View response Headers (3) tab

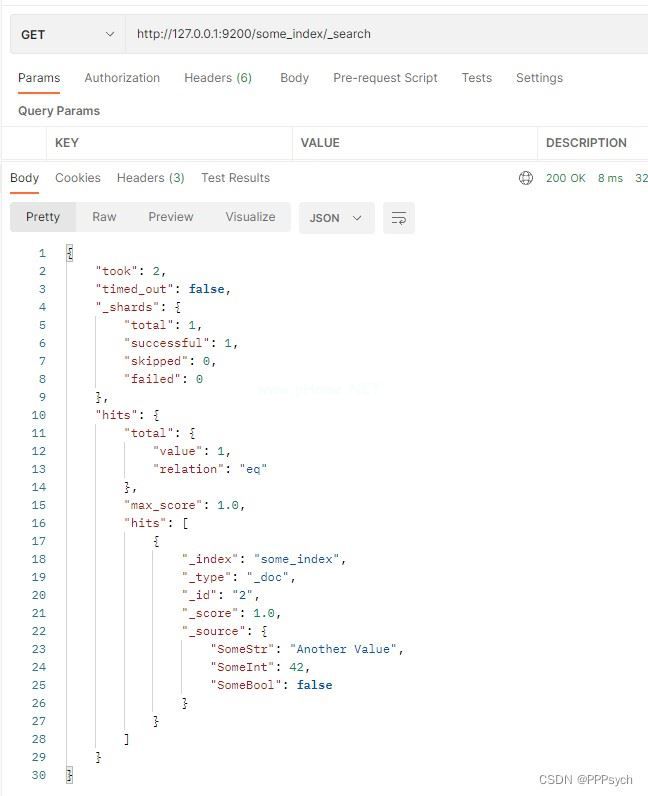pyautogui.click(x=151, y=178)
